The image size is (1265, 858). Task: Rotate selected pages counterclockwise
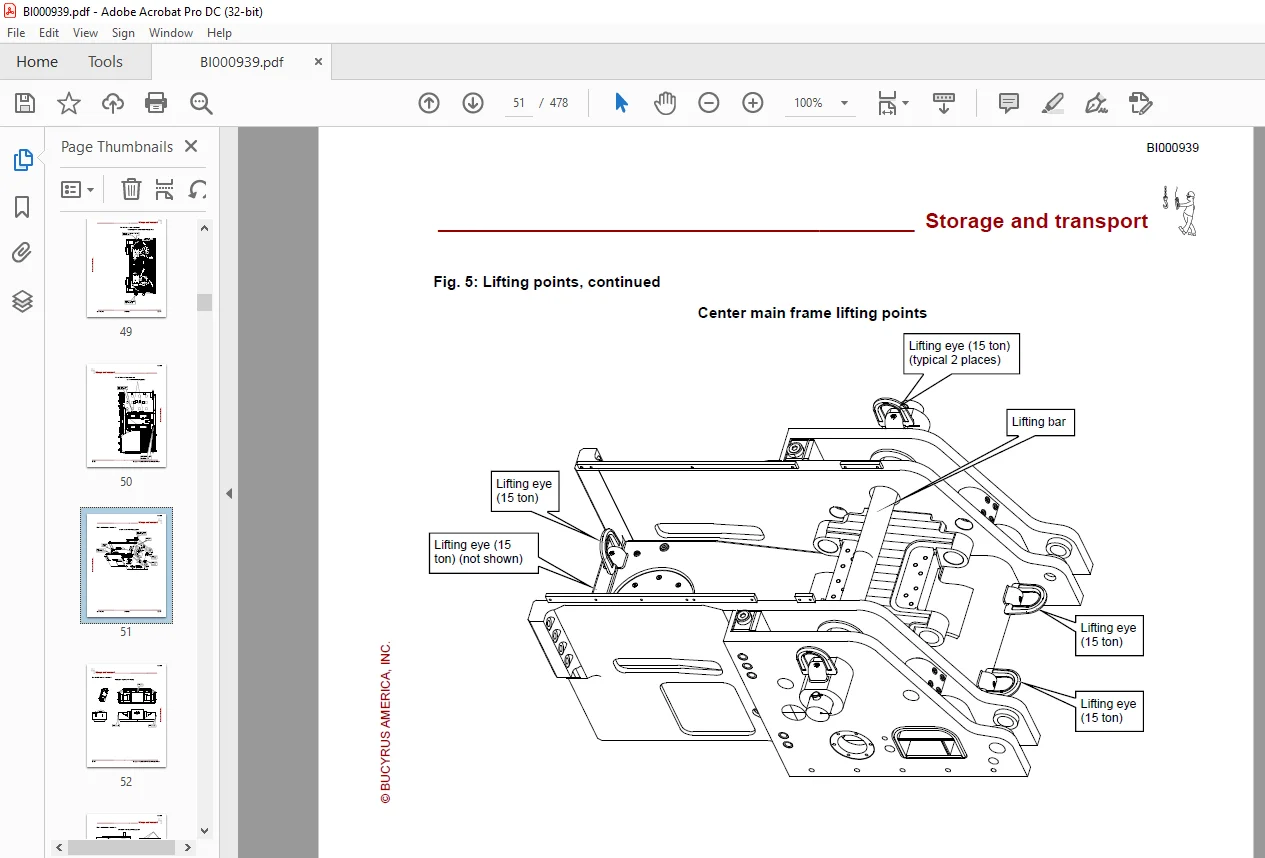click(198, 189)
